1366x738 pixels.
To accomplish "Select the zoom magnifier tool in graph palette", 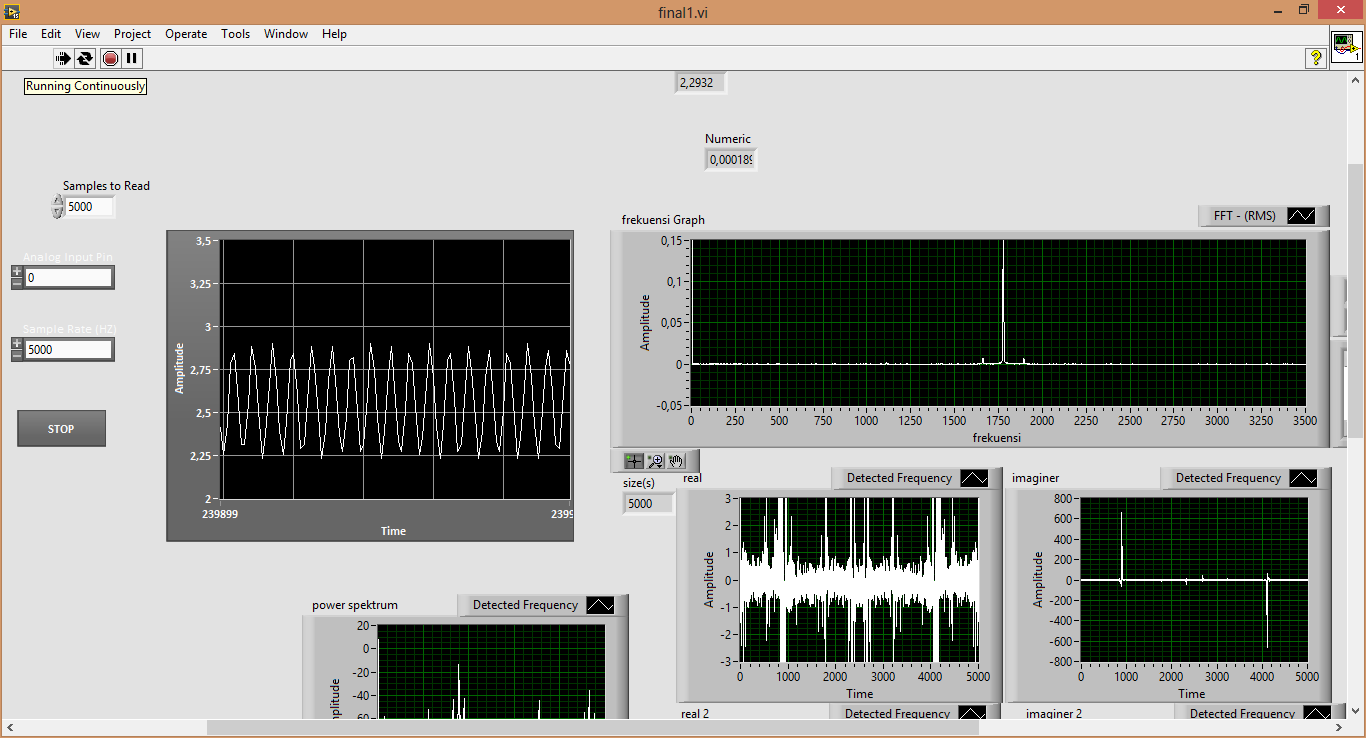I will 655,461.
